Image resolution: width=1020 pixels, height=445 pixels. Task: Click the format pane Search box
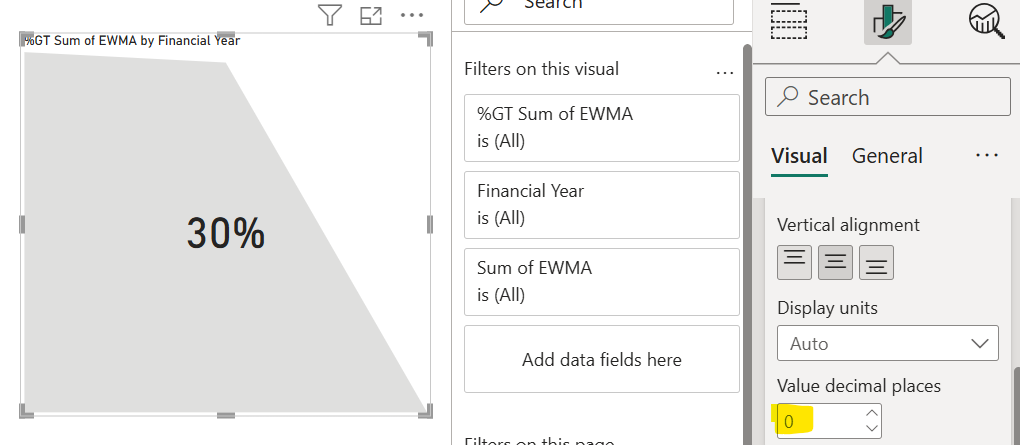tap(888, 97)
